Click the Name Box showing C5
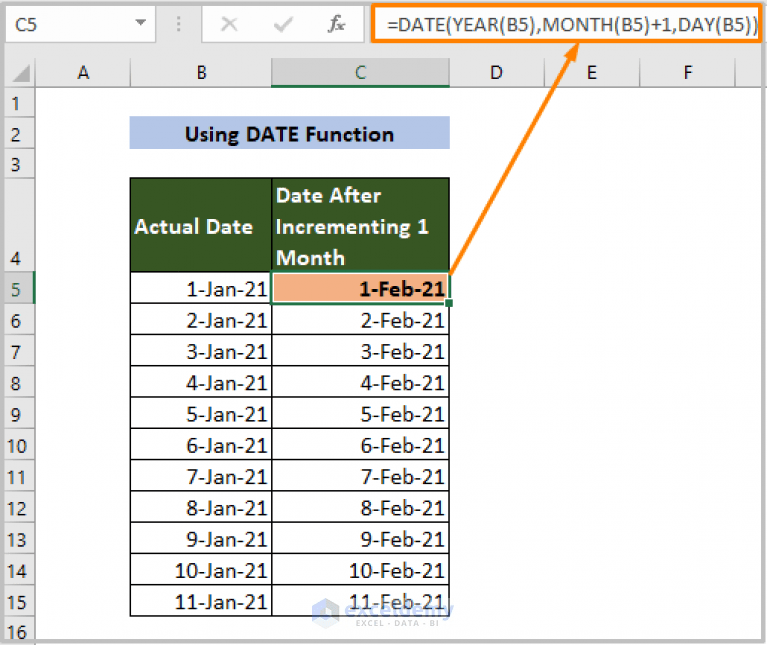 pos(80,23)
